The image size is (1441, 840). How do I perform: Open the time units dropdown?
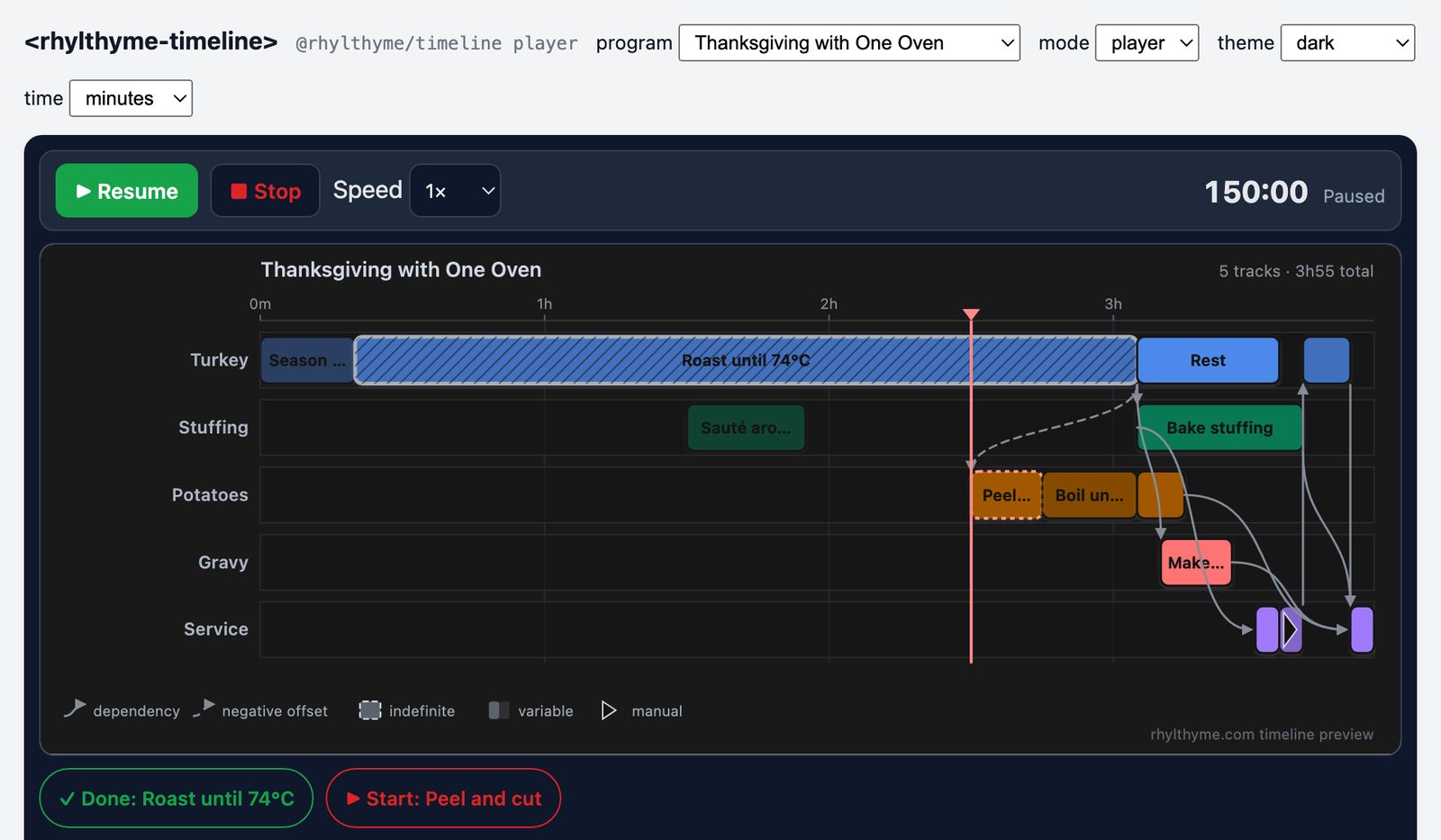point(131,98)
